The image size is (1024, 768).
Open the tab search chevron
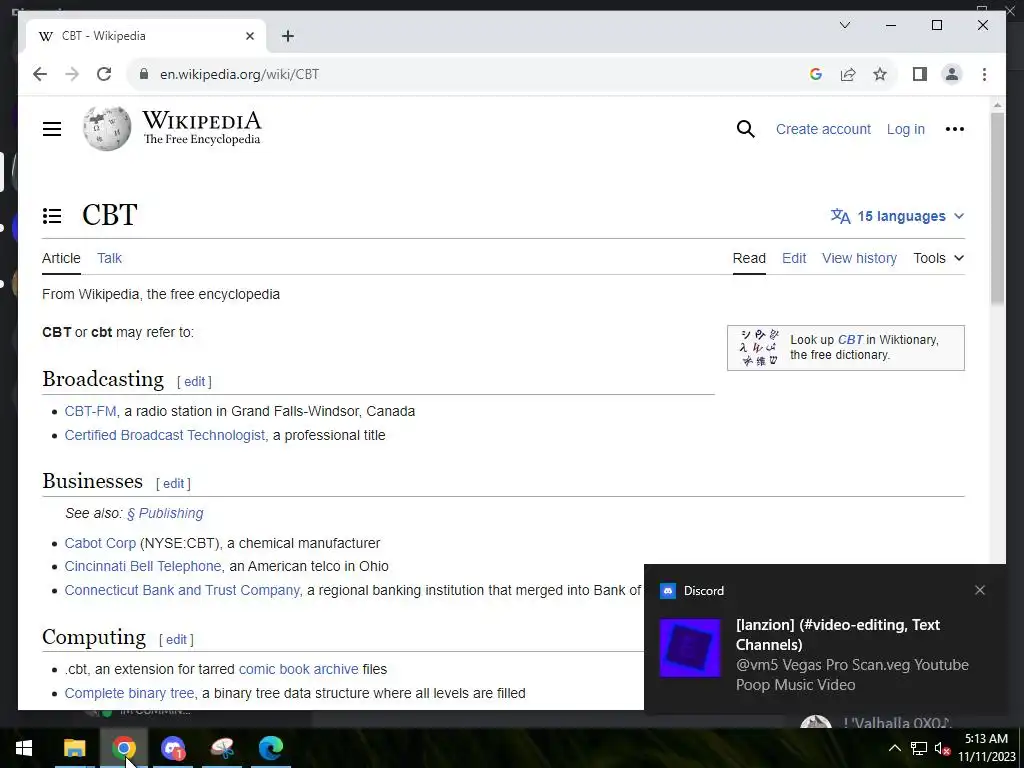click(x=844, y=25)
